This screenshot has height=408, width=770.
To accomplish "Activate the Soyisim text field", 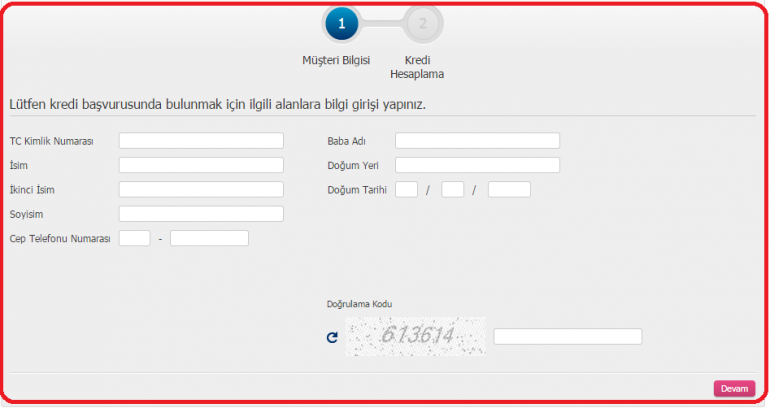I will click(x=201, y=214).
